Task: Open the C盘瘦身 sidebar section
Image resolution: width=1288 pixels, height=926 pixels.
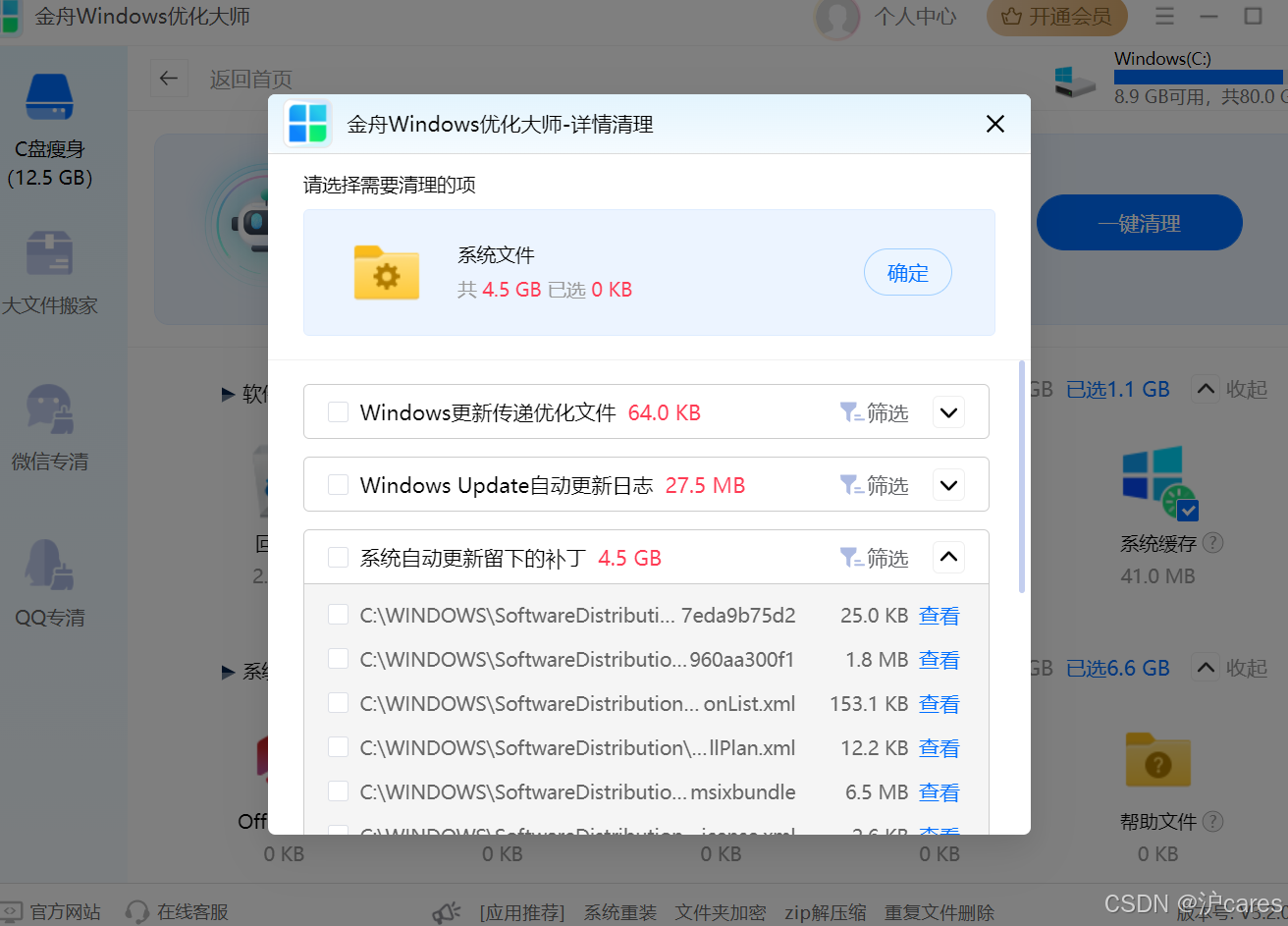Action: click(x=49, y=130)
